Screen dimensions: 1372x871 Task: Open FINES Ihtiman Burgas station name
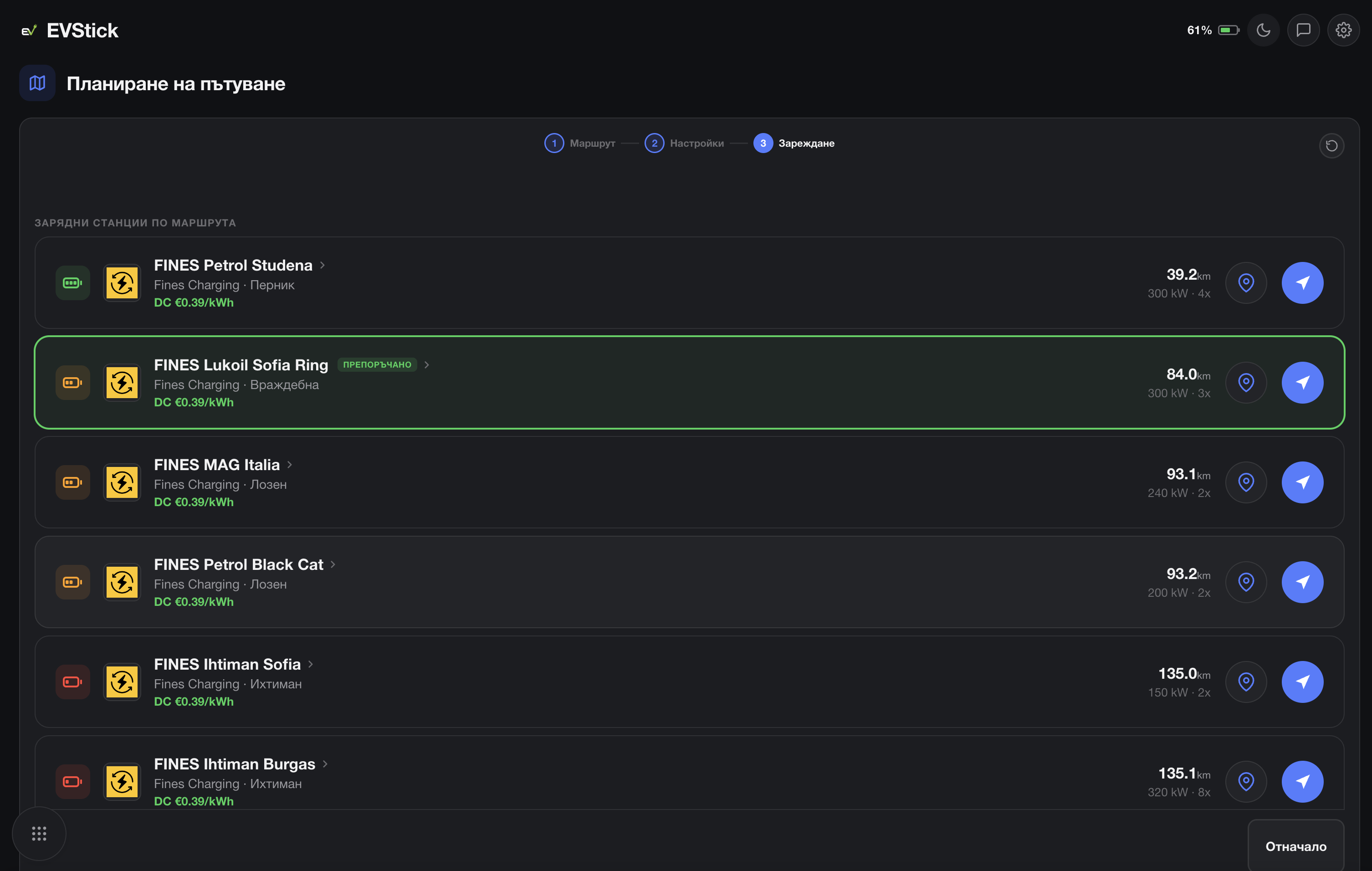pos(234,764)
